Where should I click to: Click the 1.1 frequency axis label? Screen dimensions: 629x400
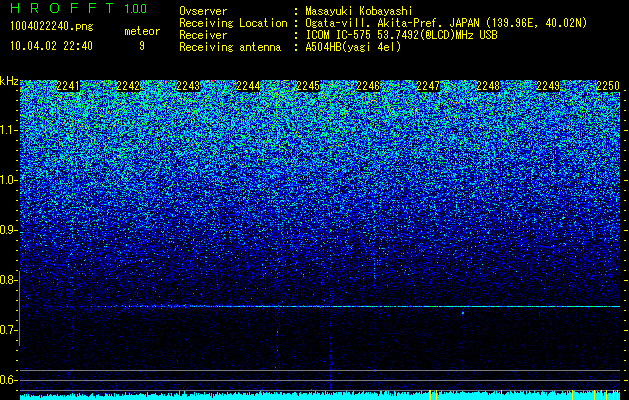(8, 130)
